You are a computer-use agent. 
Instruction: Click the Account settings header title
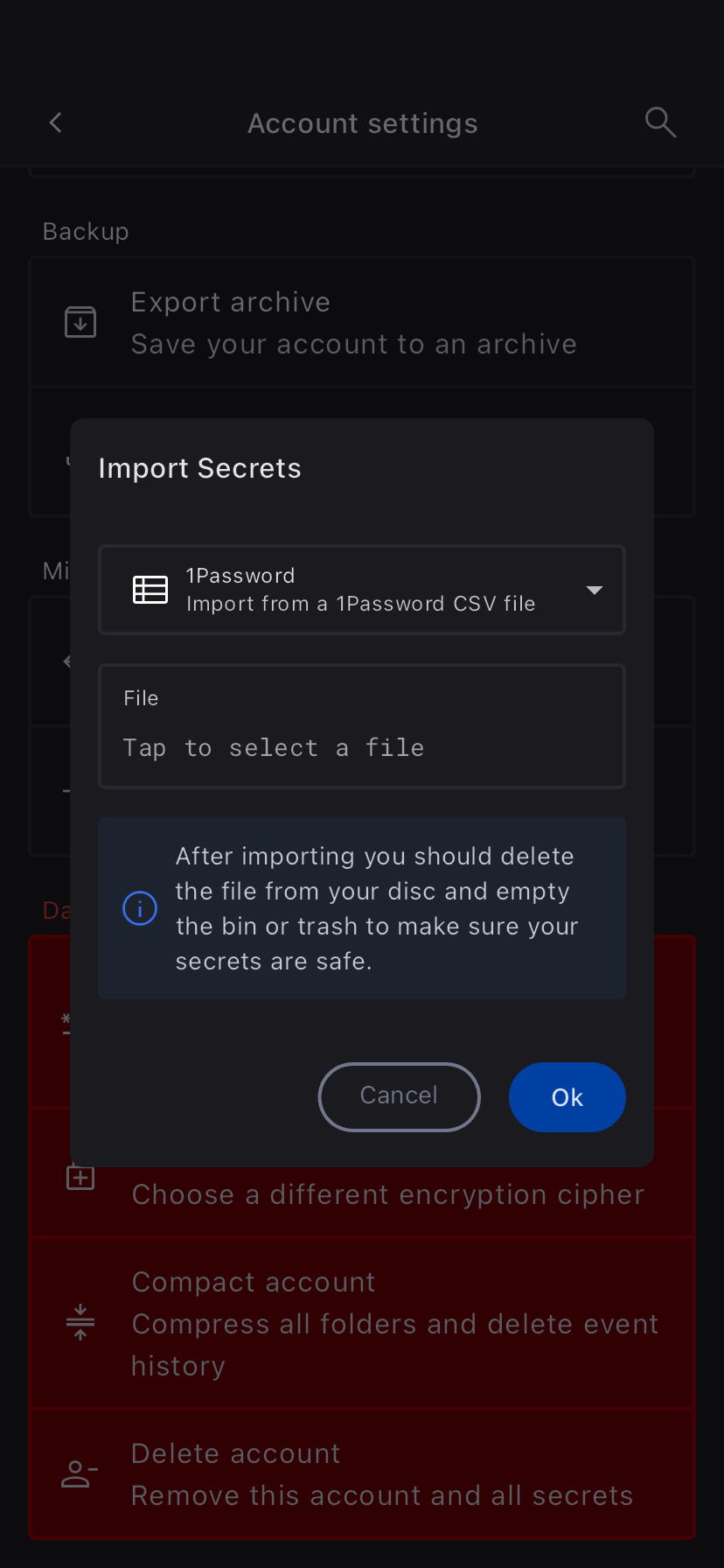362,123
